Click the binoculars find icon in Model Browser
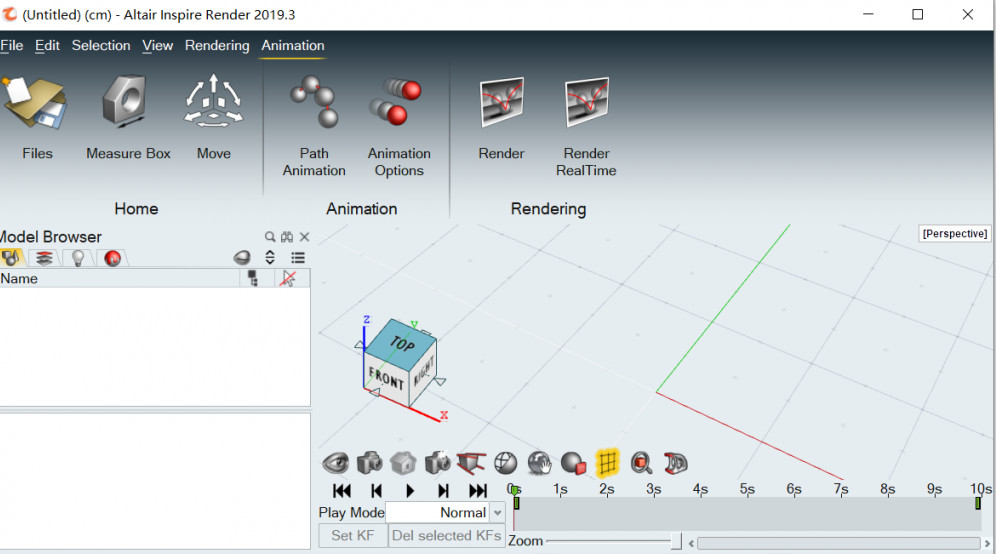996x554 pixels. point(287,237)
